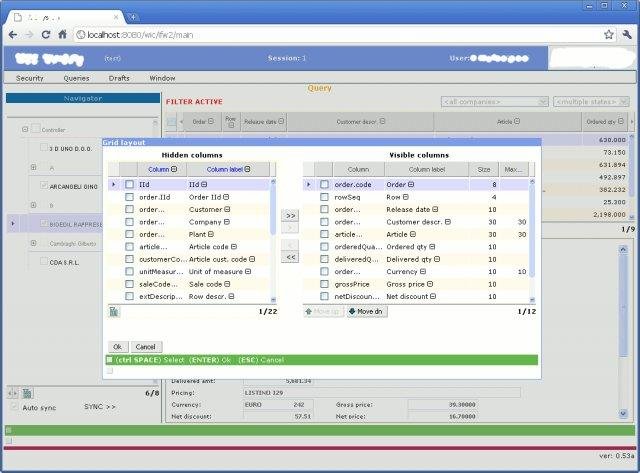Check the IId hidden column checkbox
The width and height of the screenshot is (640, 473).
click(129, 184)
